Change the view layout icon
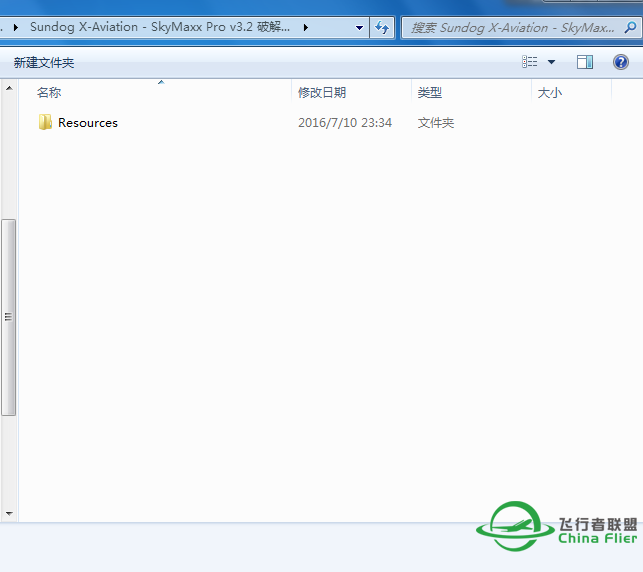The image size is (643, 572). click(529, 62)
